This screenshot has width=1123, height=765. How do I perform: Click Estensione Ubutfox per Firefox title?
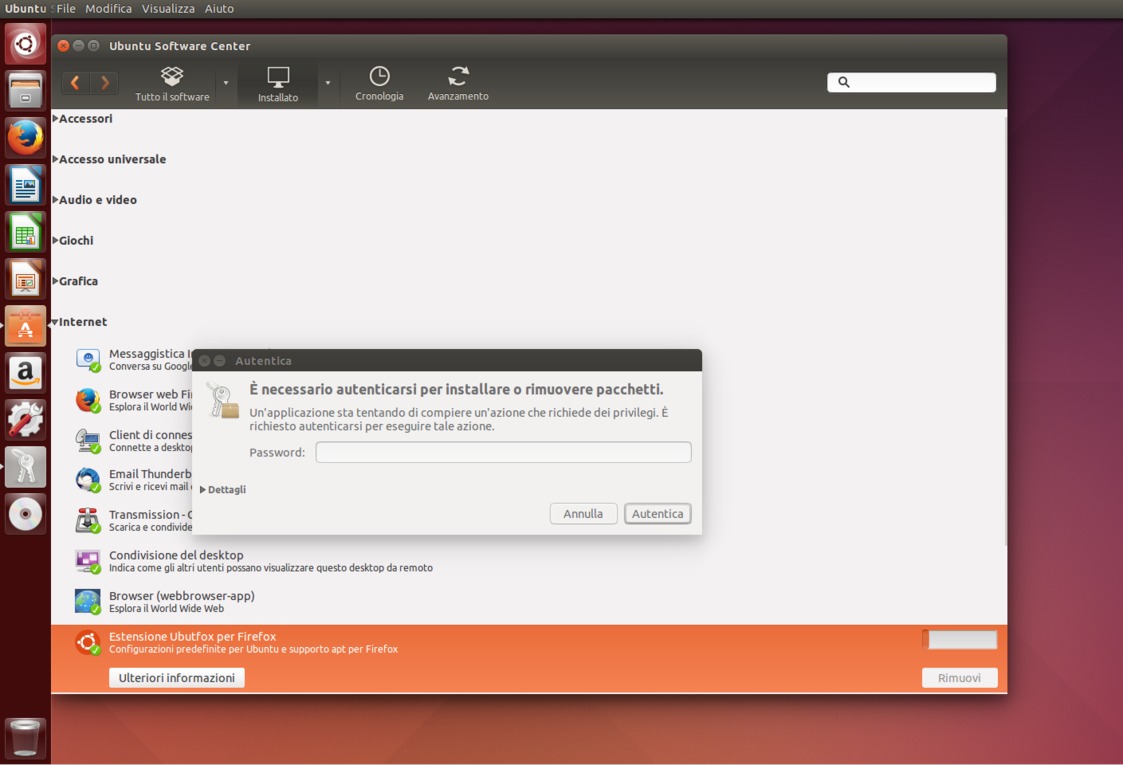tap(193, 637)
